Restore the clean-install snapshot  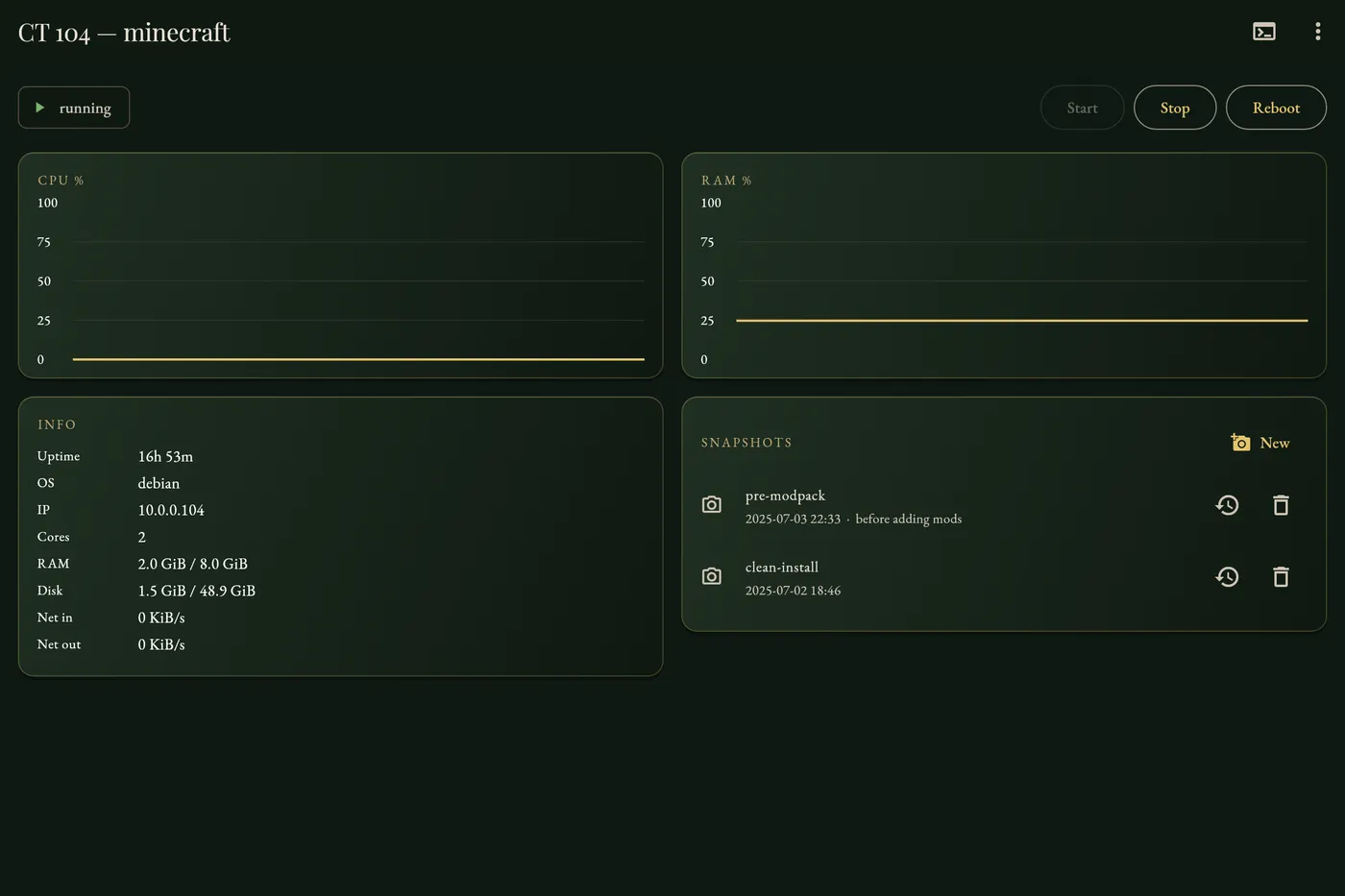click(x=1227, y=576)
